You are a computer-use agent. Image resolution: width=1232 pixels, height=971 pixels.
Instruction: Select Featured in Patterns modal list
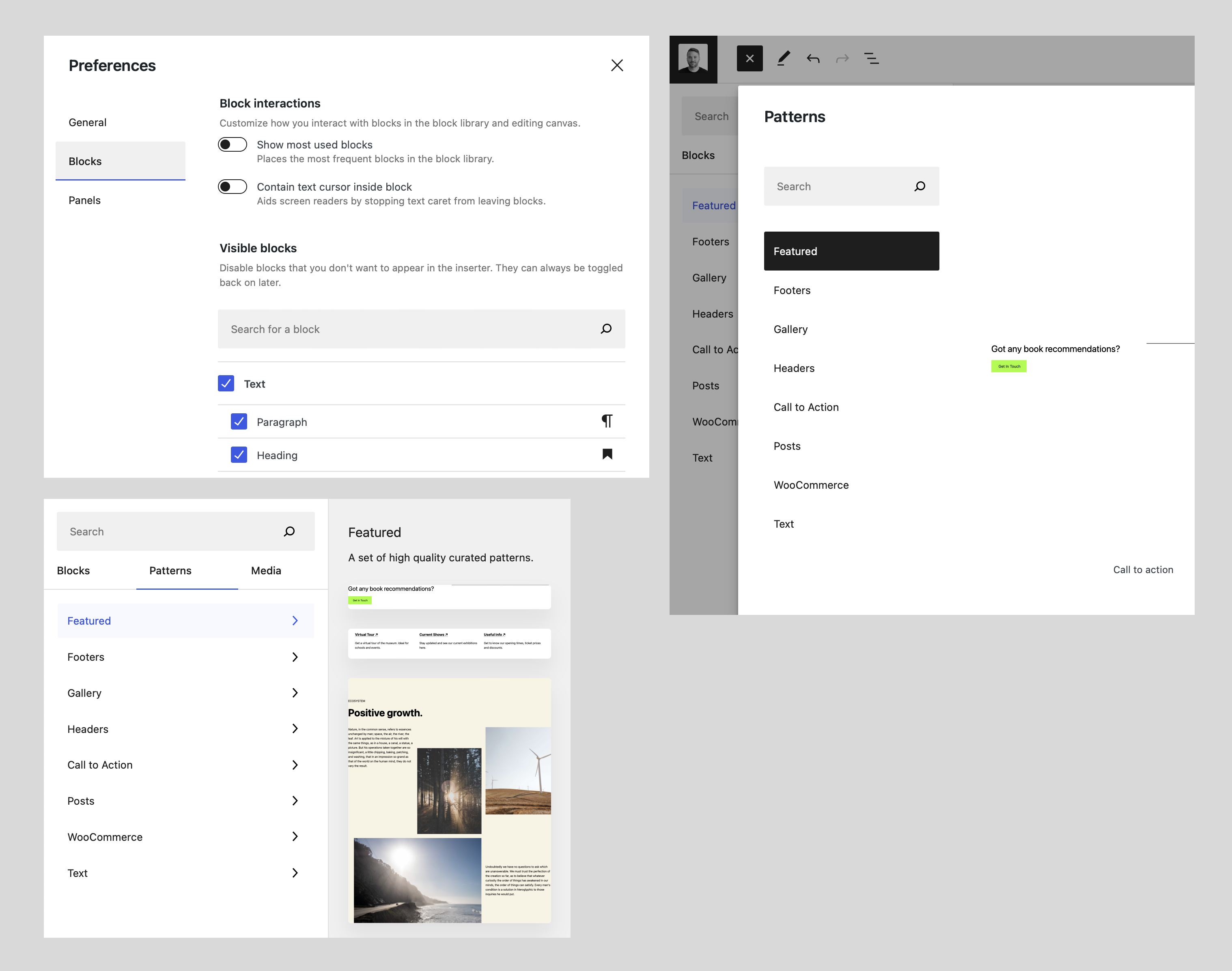[x=851, y=251]
